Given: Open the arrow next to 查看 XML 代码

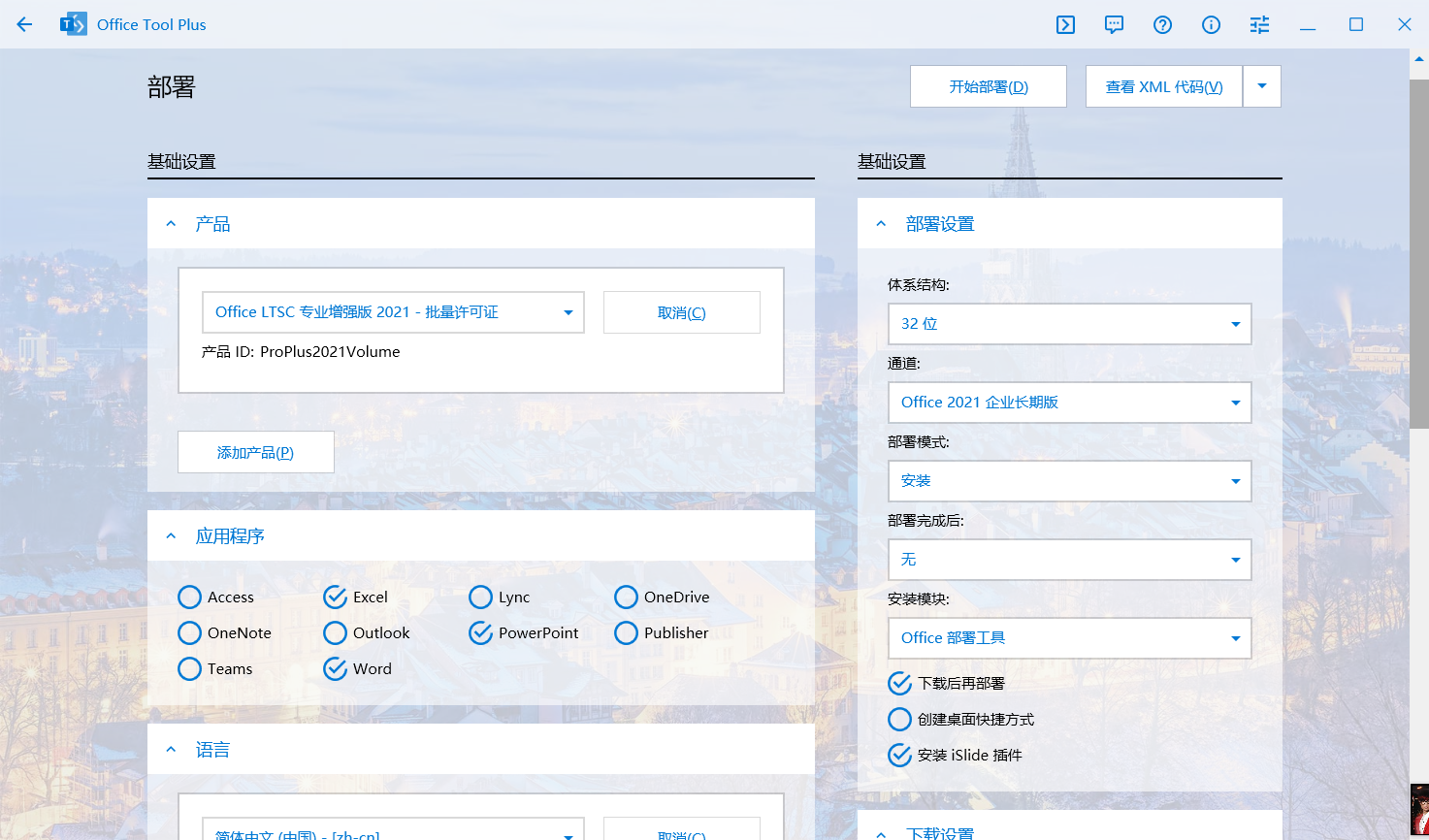Looking at the screenshot, I should tap(1262, 86).
